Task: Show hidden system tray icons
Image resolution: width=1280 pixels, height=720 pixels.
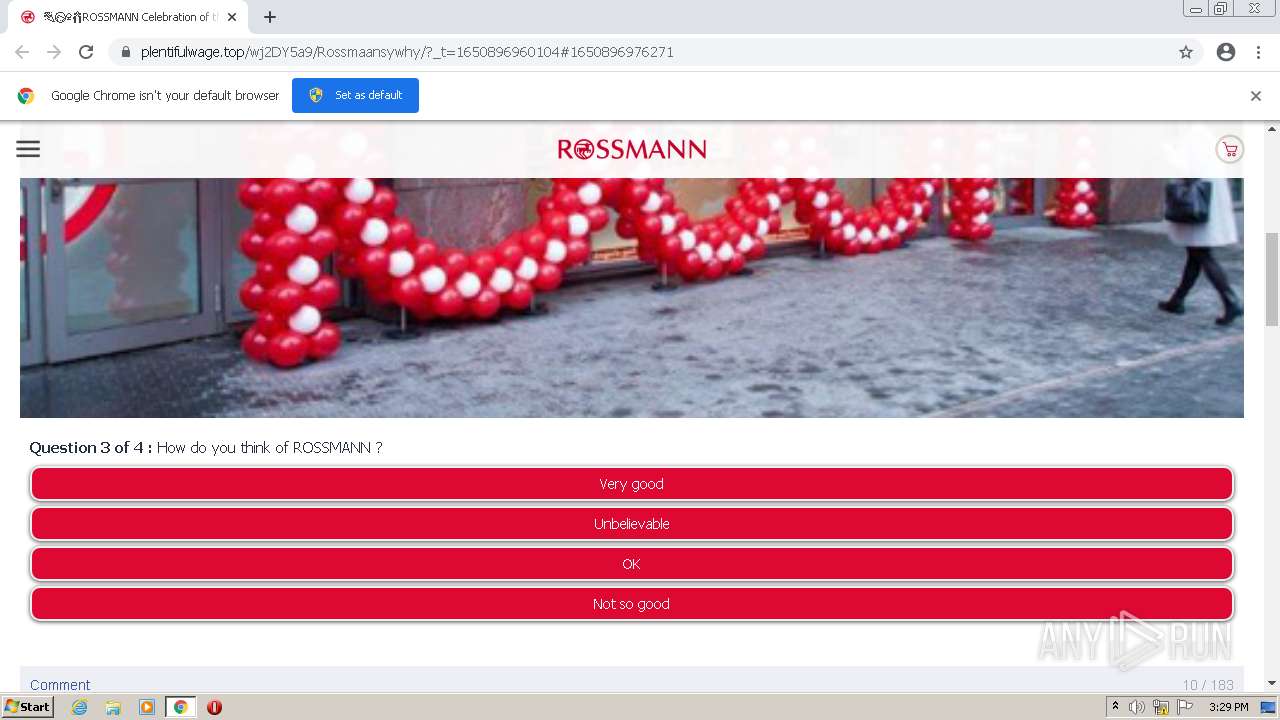Action: coord(1115,707)
